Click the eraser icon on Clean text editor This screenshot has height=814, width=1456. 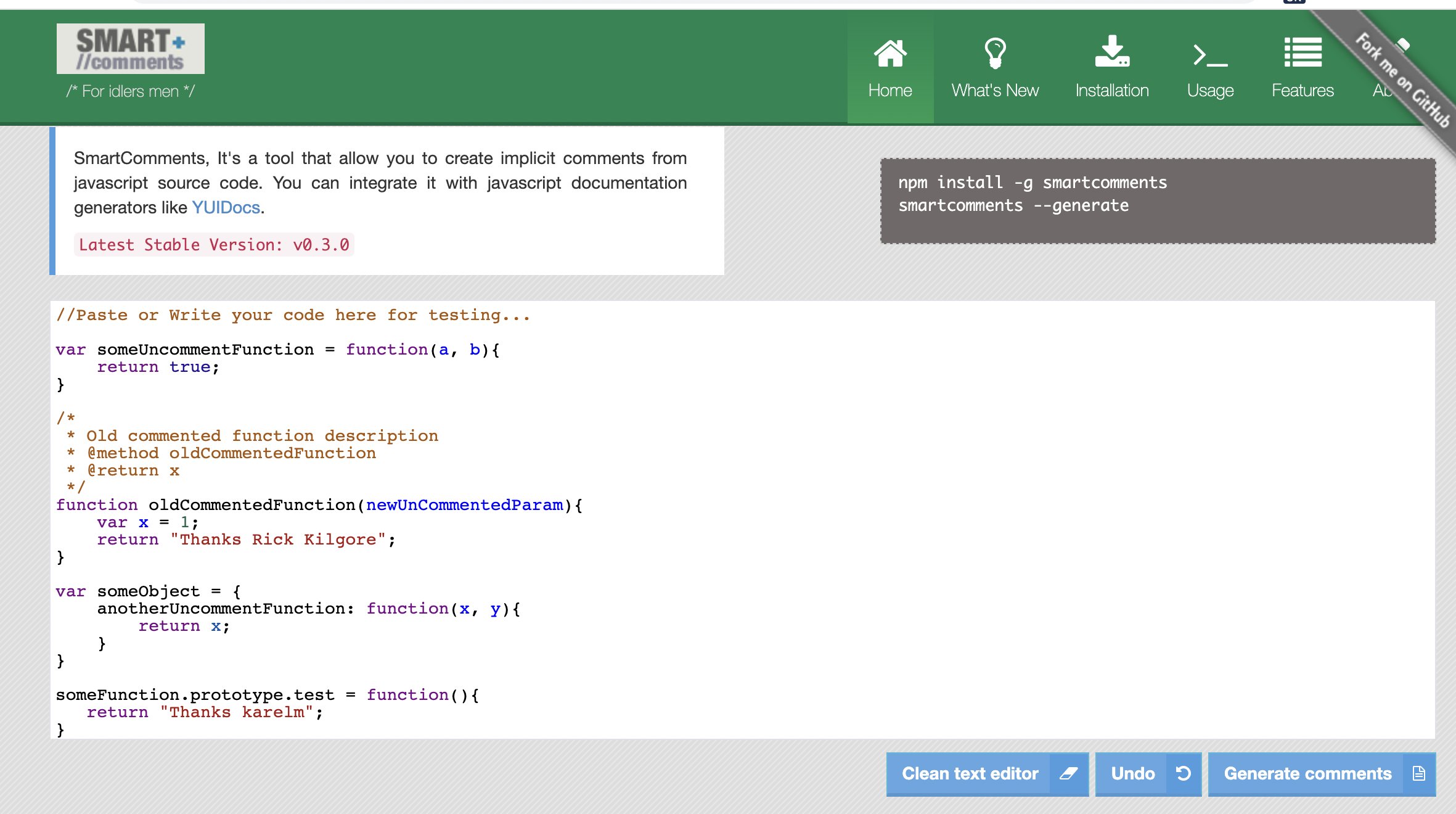pyautogui.click(x=1068, y=773)
